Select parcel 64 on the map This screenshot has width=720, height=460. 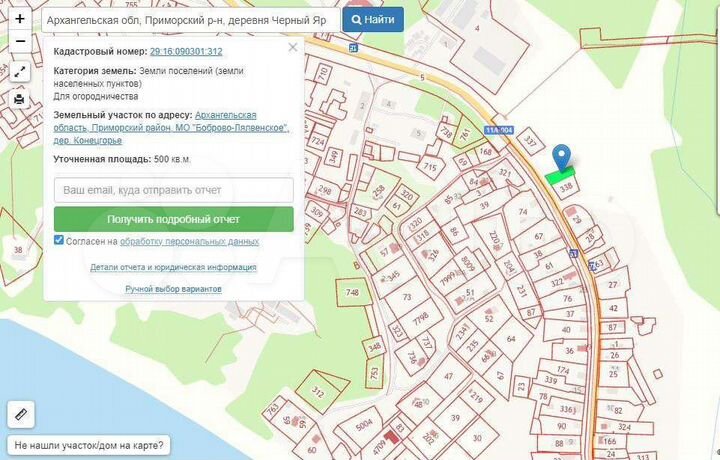pyautogui.click(x=511, y=339)
